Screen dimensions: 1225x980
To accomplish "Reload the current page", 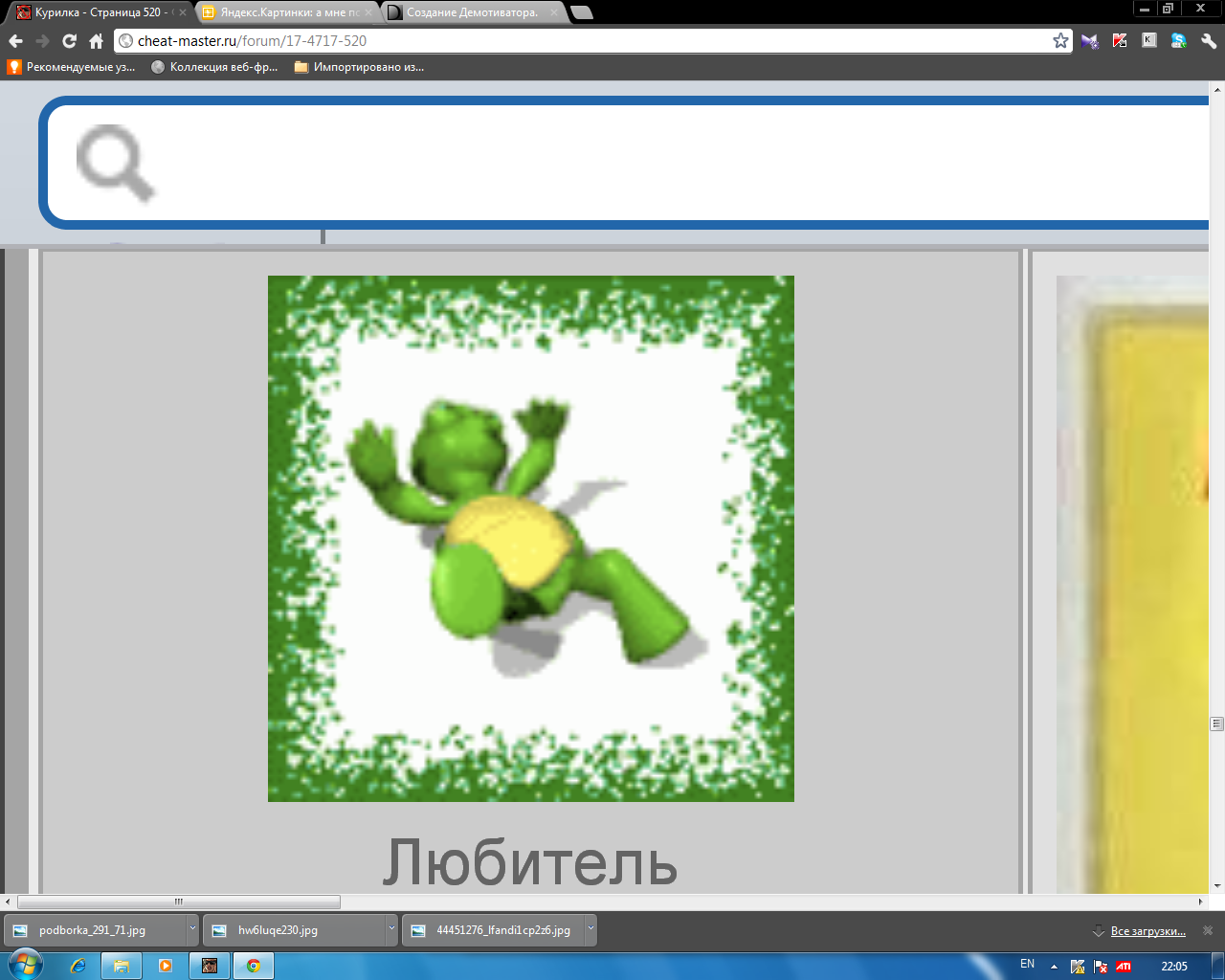I will click(69, 41).
